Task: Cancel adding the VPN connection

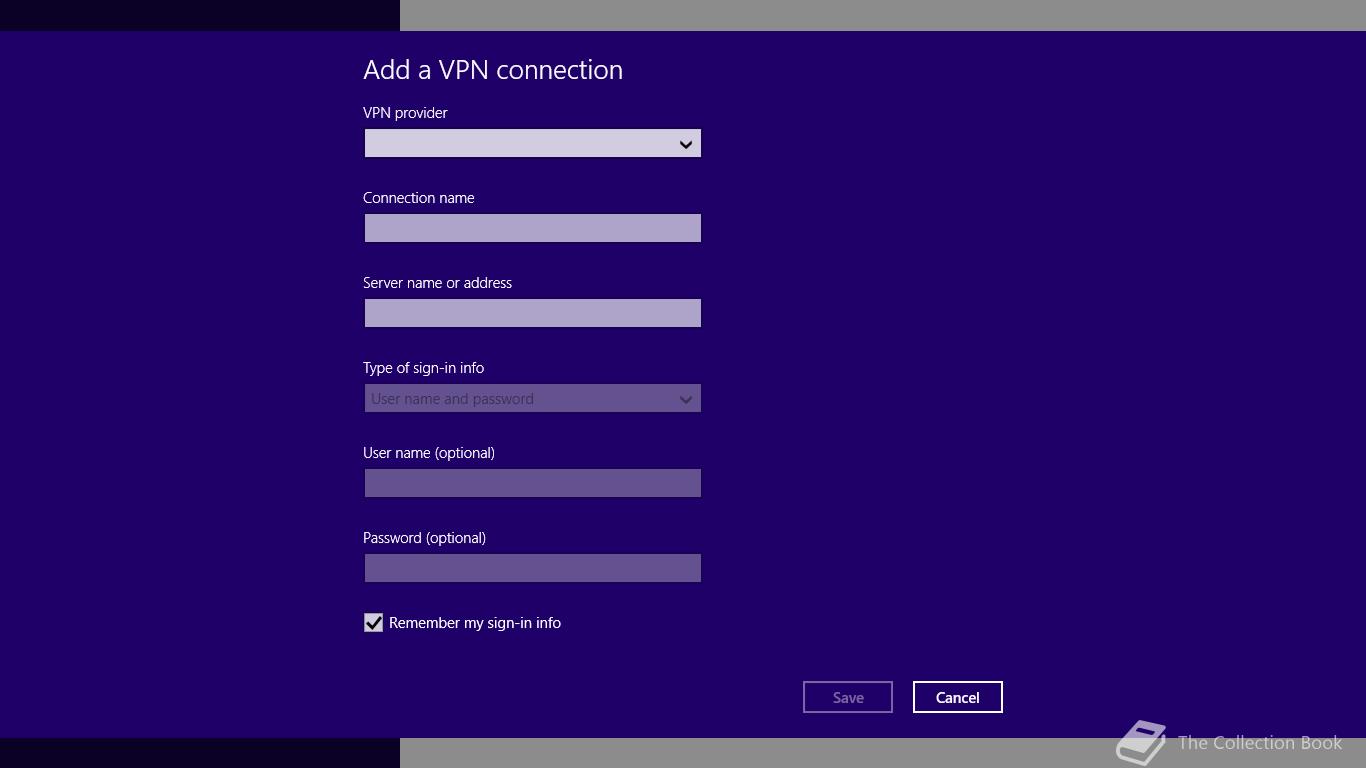Action: 957,698
